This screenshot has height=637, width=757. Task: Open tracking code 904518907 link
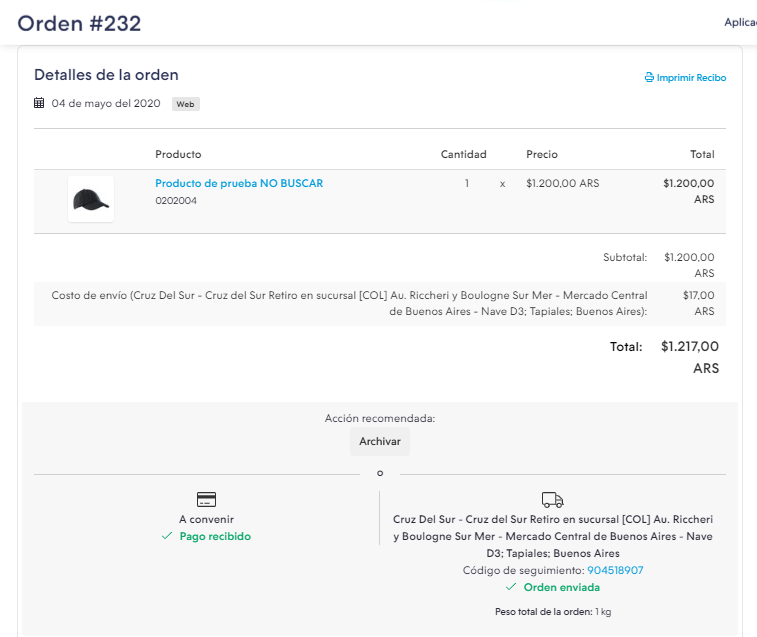615,570
